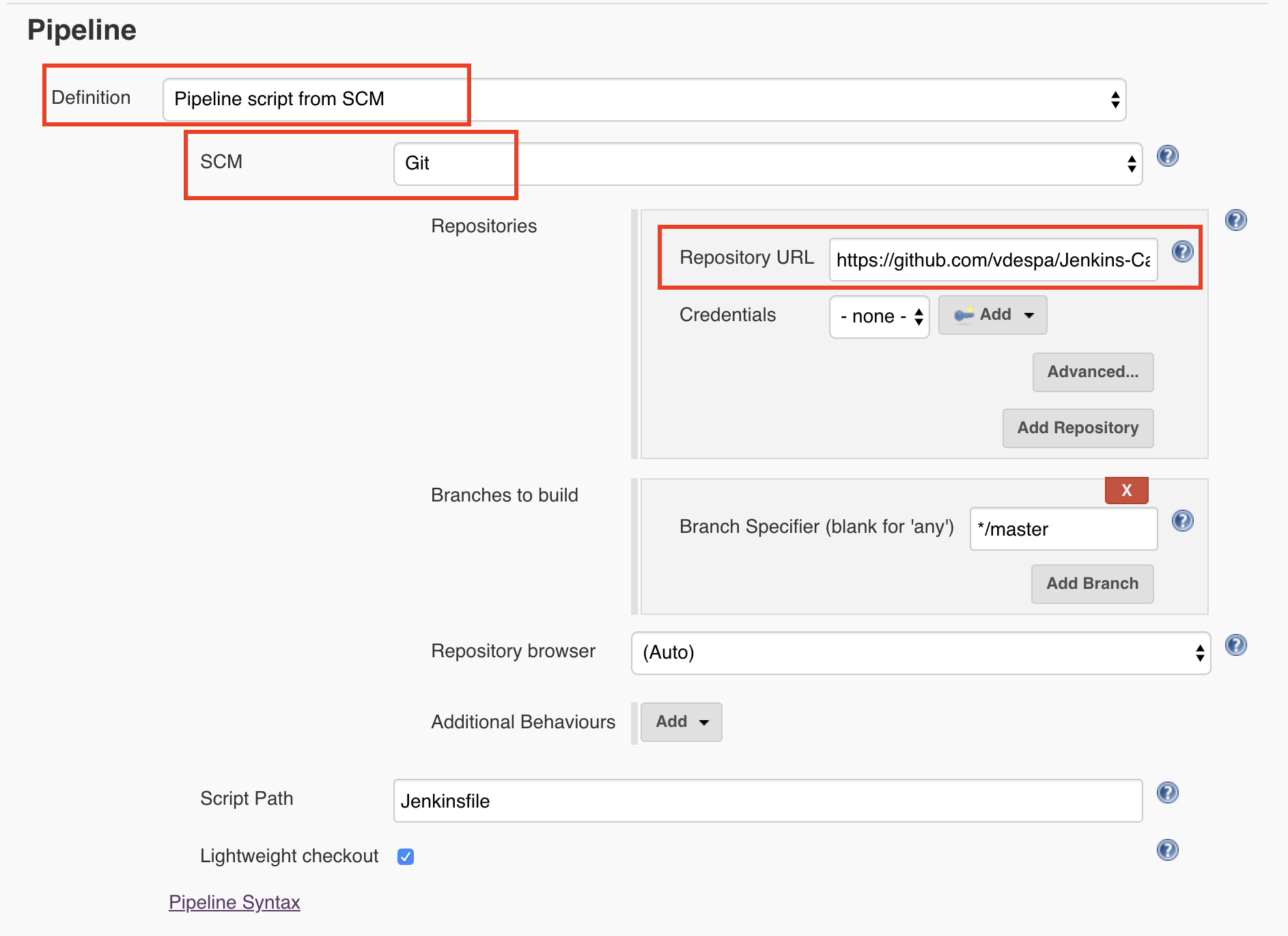Expand the SCM dropdown showing Git
The height and width of the screenshot is (936, 1288).
[768, 164]
